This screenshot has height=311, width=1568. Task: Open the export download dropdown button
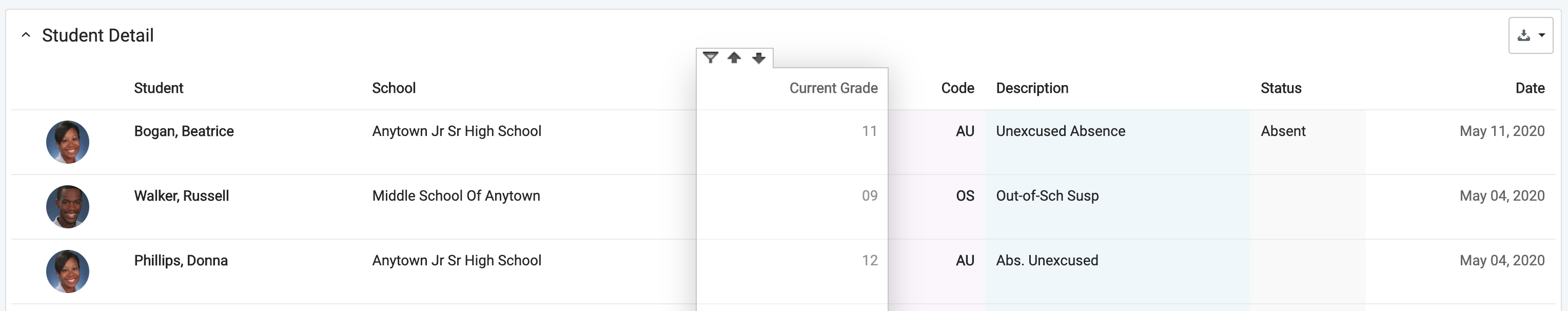pyautogui.click(x=1530, y=35)
